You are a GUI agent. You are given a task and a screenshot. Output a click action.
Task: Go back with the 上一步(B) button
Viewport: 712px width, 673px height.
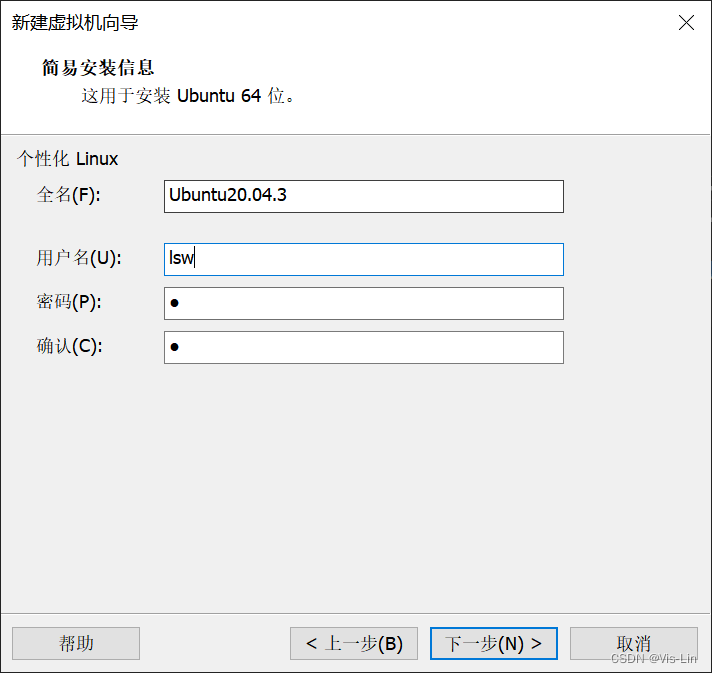click(354, 643)
